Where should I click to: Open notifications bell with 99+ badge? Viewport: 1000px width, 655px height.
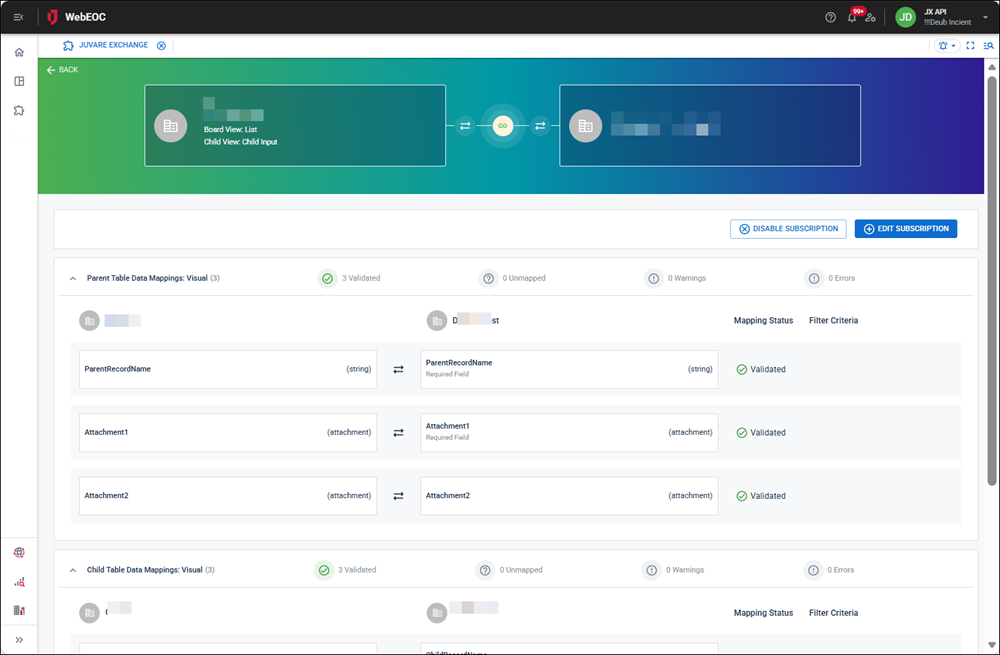(x=853, y=17)
